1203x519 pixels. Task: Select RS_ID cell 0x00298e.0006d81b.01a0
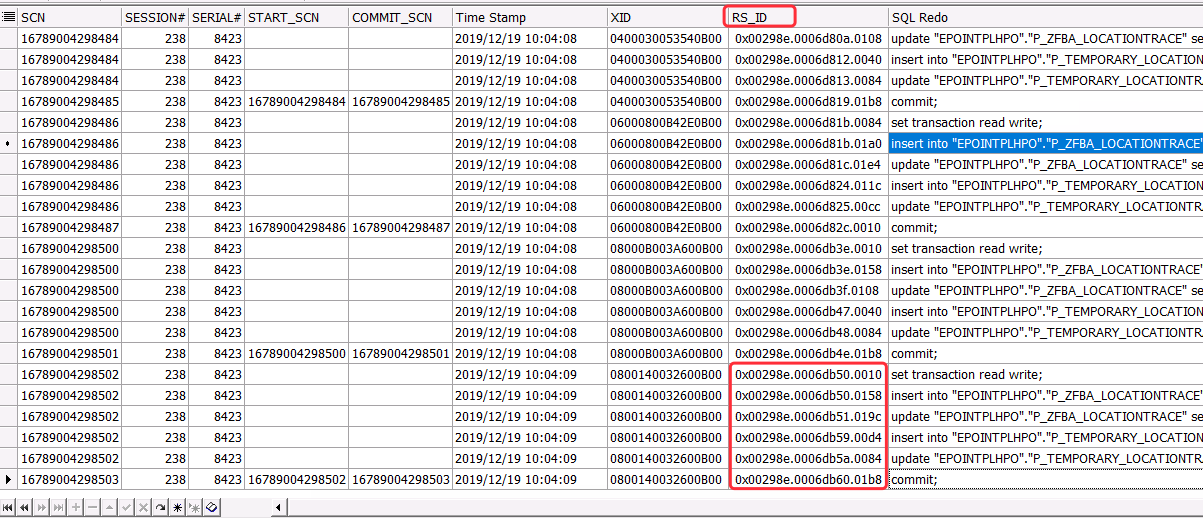point(808,143)
